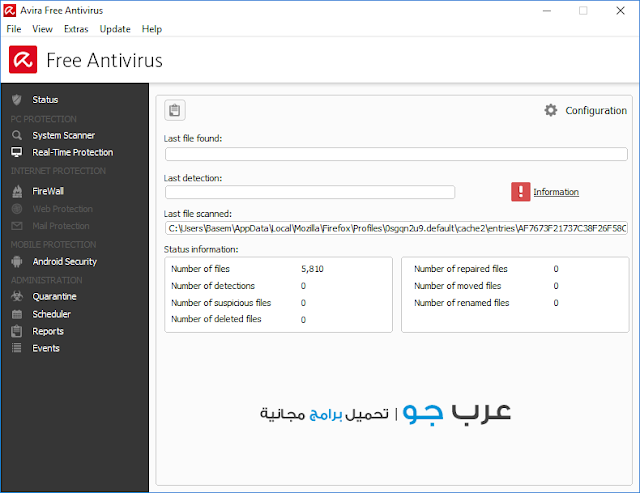Select the Mail Protection entry
640x493 pixels.
tap(61, 226)
